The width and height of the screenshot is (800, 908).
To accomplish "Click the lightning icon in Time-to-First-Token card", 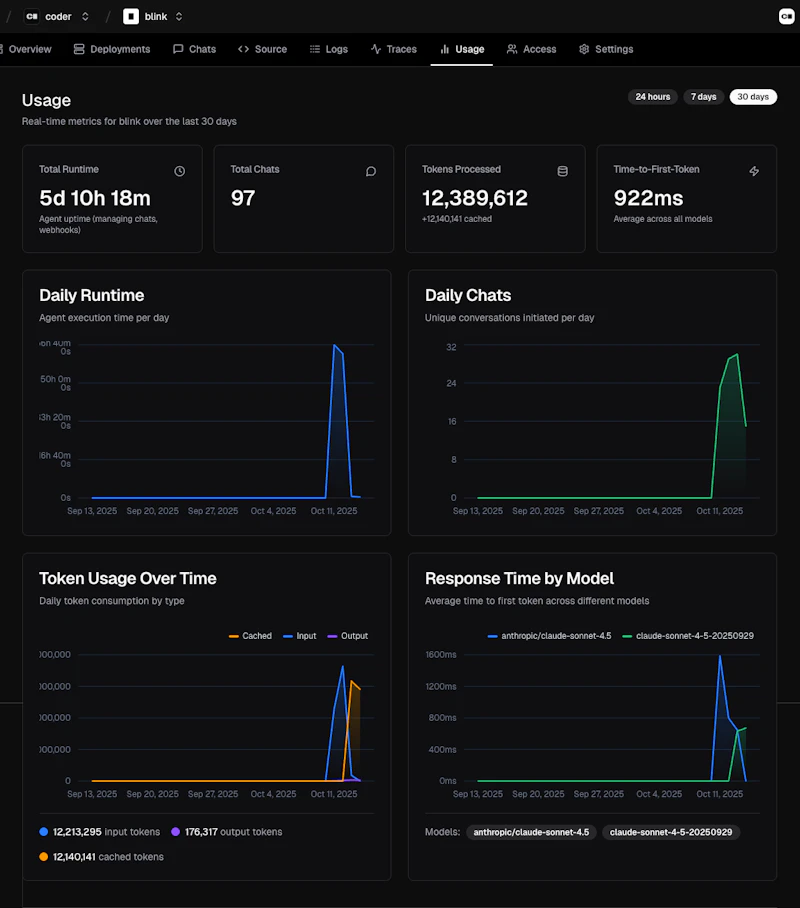I will [754, 171].
